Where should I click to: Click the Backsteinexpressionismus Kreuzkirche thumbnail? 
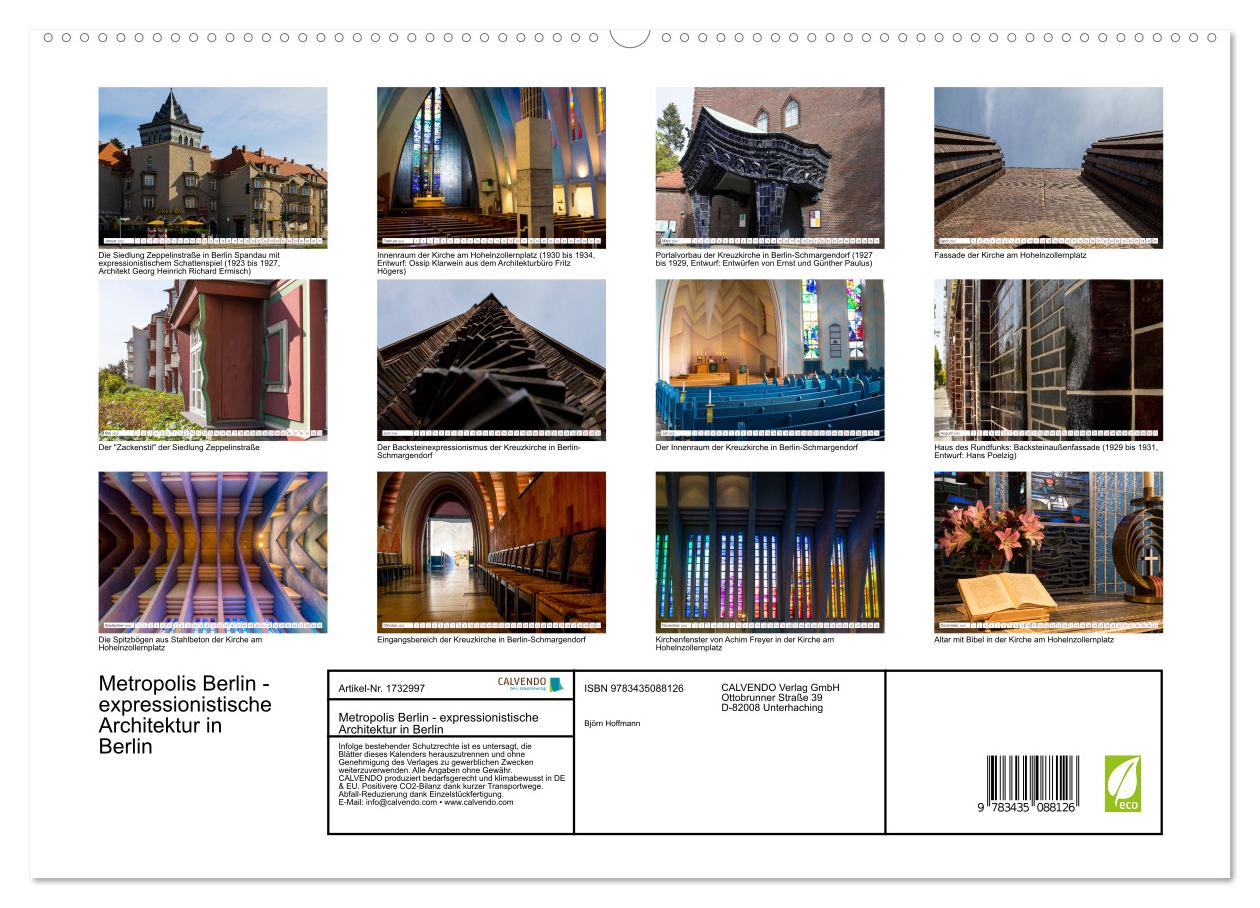pyautogui.click(x=491, y=360)
